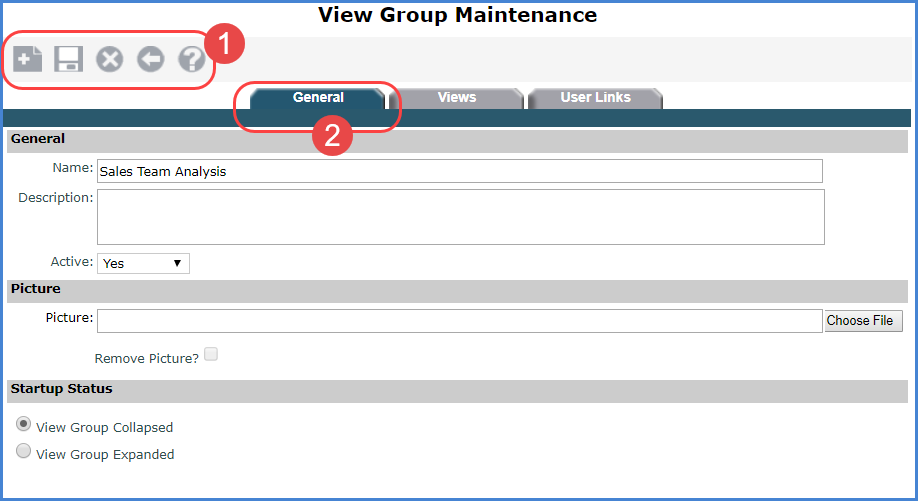Click the Picture file path field

(459, 321)
